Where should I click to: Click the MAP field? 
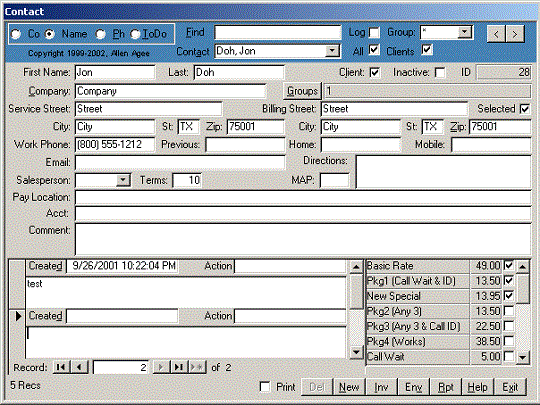[x=334, y=180]
